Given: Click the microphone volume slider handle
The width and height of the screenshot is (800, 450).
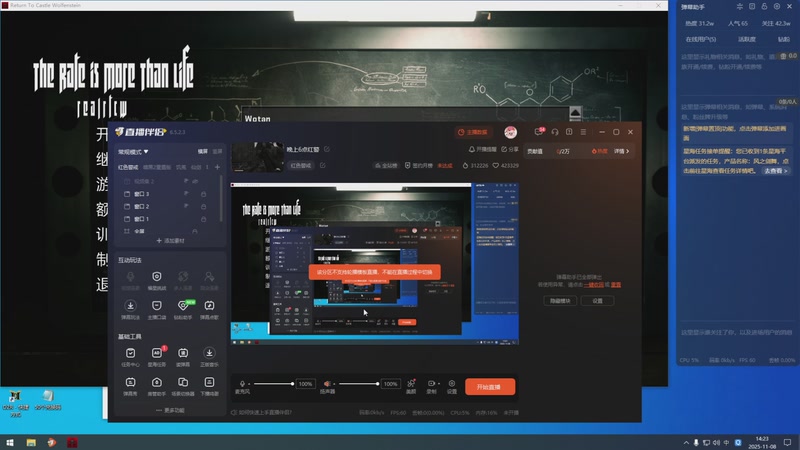Looking at the screenshot, I should pyautogui.click(x=292, y=384).
